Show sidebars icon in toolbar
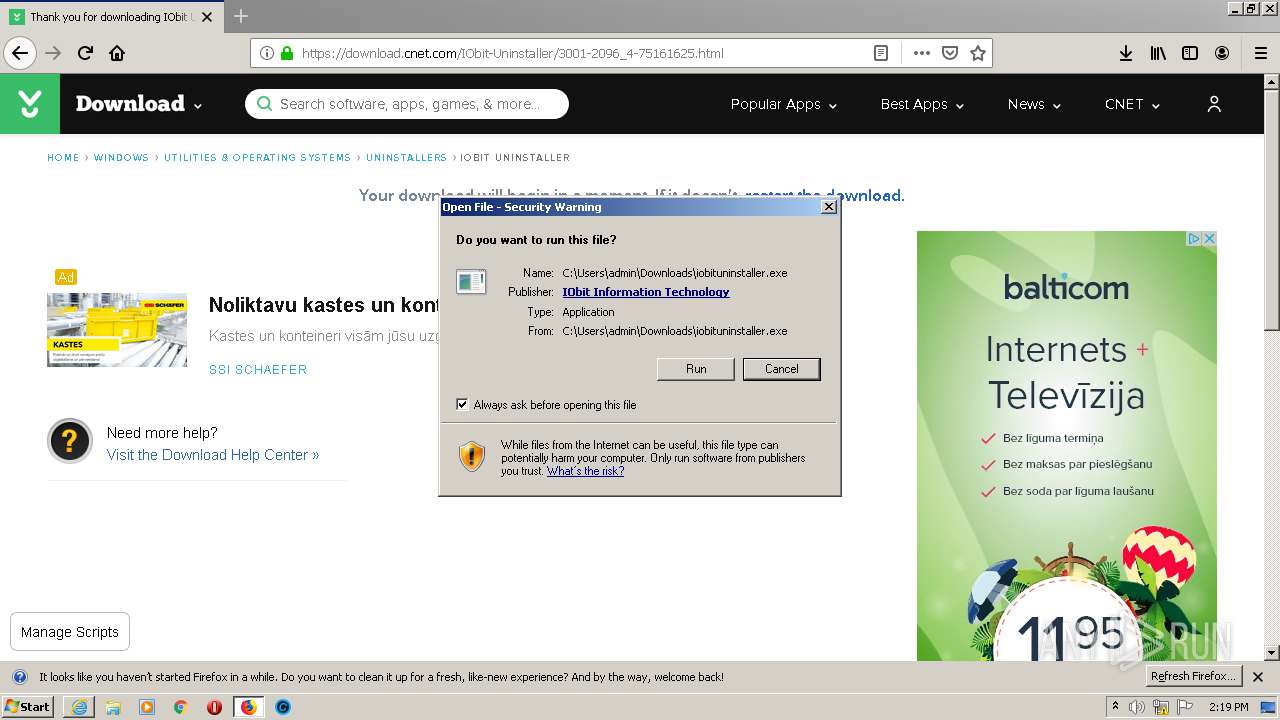The width and height of the screenshot is (1280, 720). [1190, 53]
